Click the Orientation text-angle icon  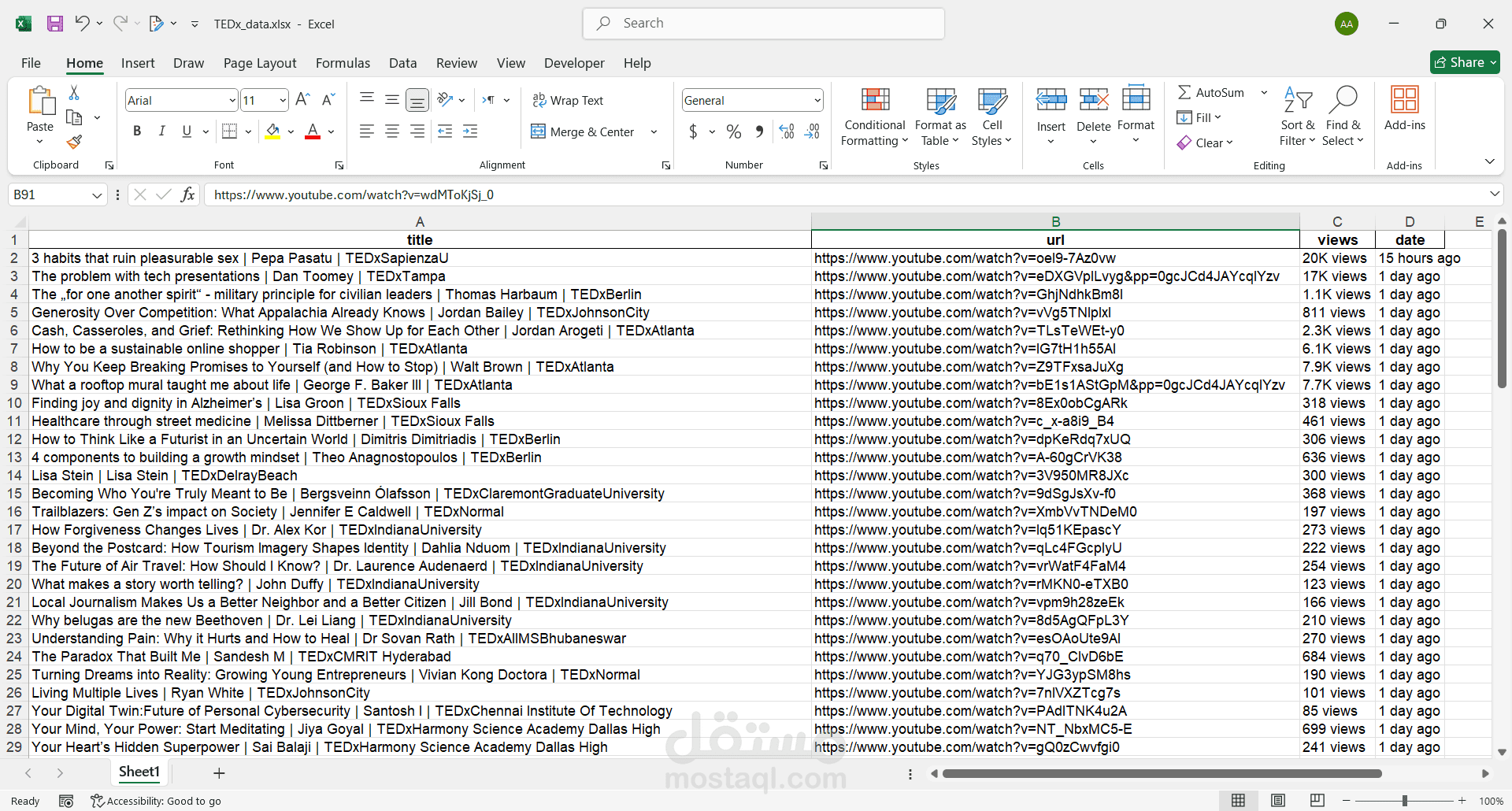tap(445, 100)
